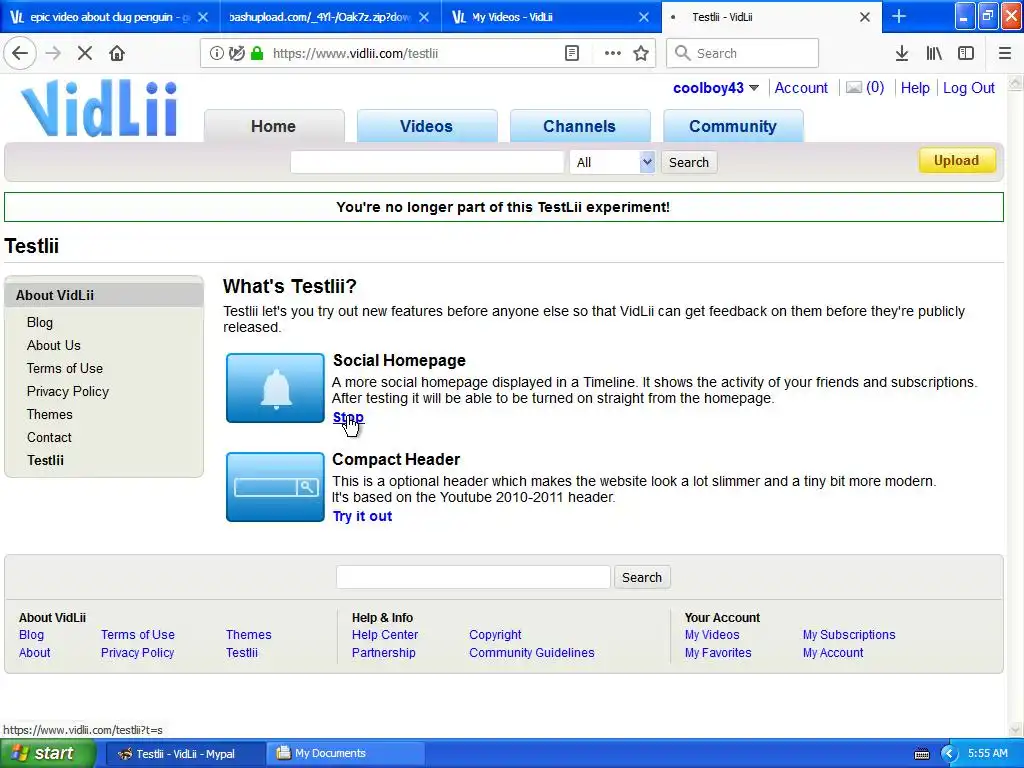The image size is (1024, 768).
Task: Open Blog in the About VidLii sidebar
Action: tap(40, 323)
